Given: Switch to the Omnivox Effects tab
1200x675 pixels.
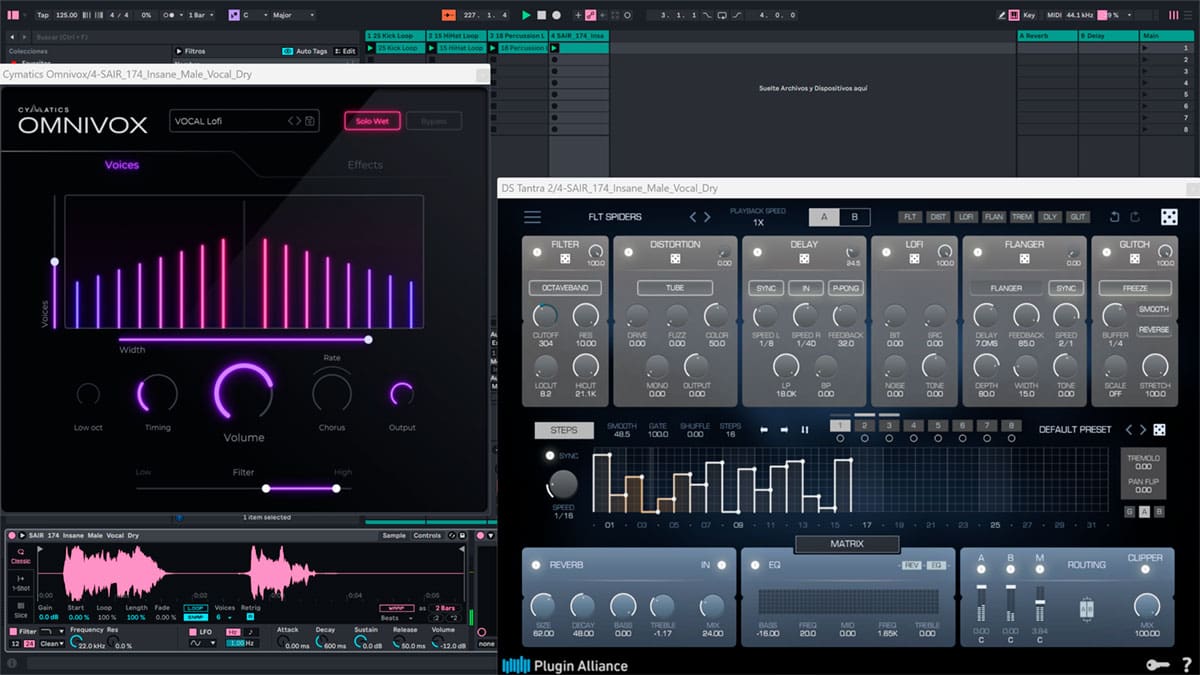Looking at the screenshot, I should 365,165.
